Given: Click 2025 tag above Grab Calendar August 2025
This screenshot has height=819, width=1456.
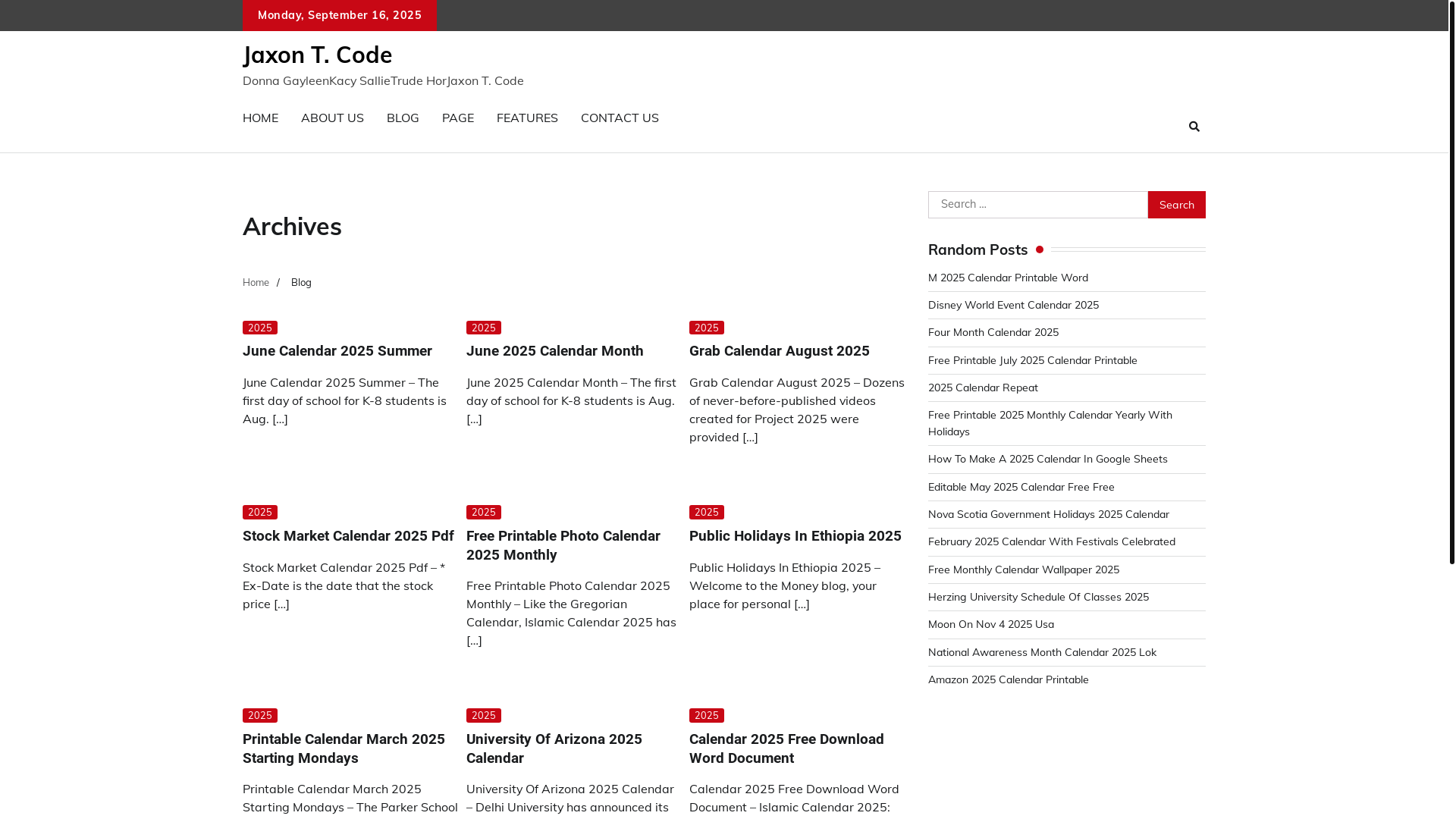Looking at the screenshot, I should tap(707, 328).
